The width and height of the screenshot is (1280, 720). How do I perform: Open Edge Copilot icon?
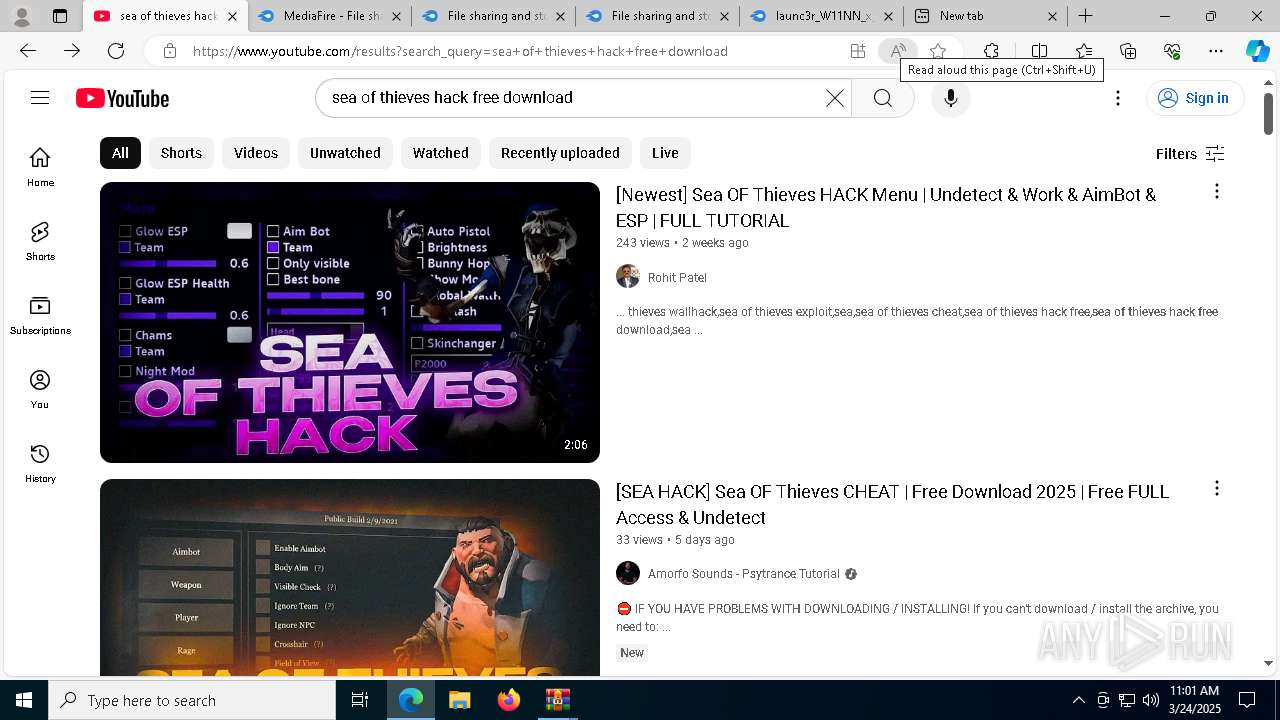point(1257,51)
